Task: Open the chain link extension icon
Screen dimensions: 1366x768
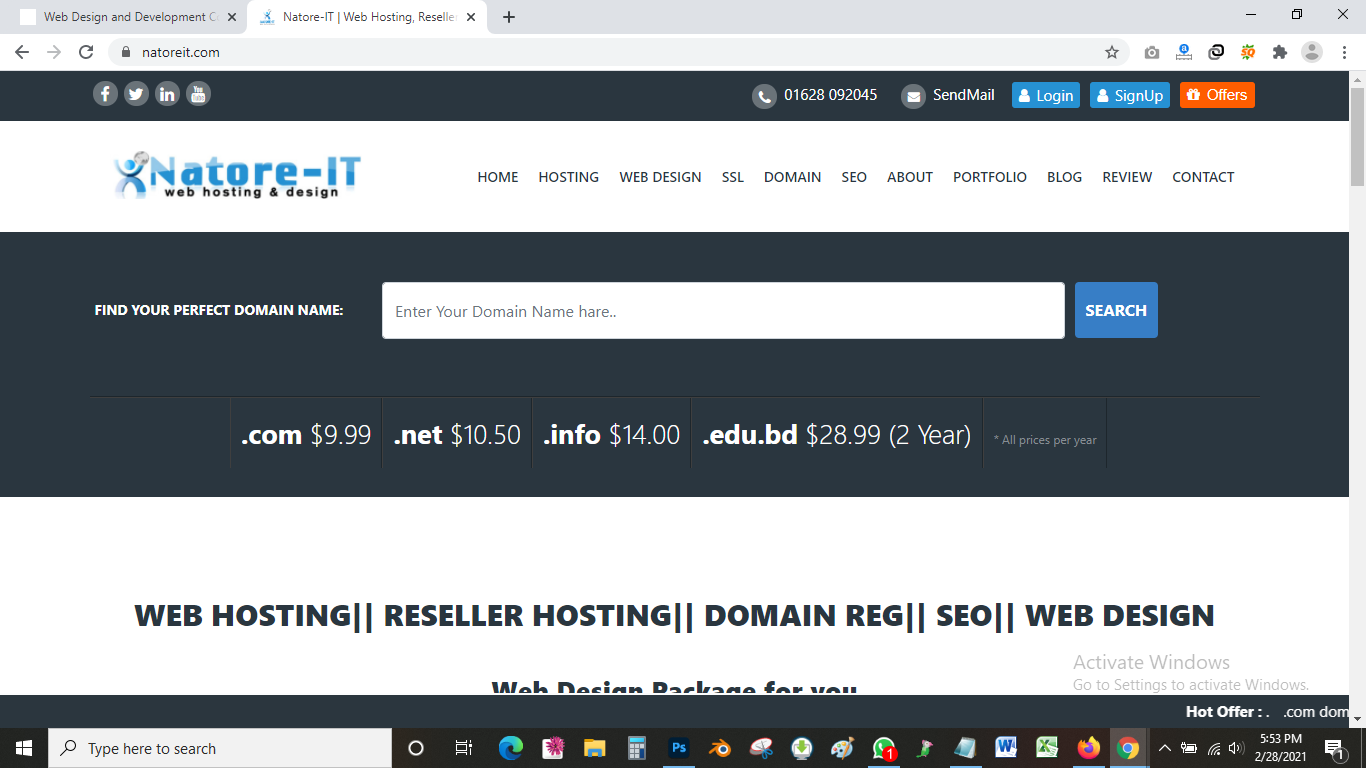Action: (1216, 52)
